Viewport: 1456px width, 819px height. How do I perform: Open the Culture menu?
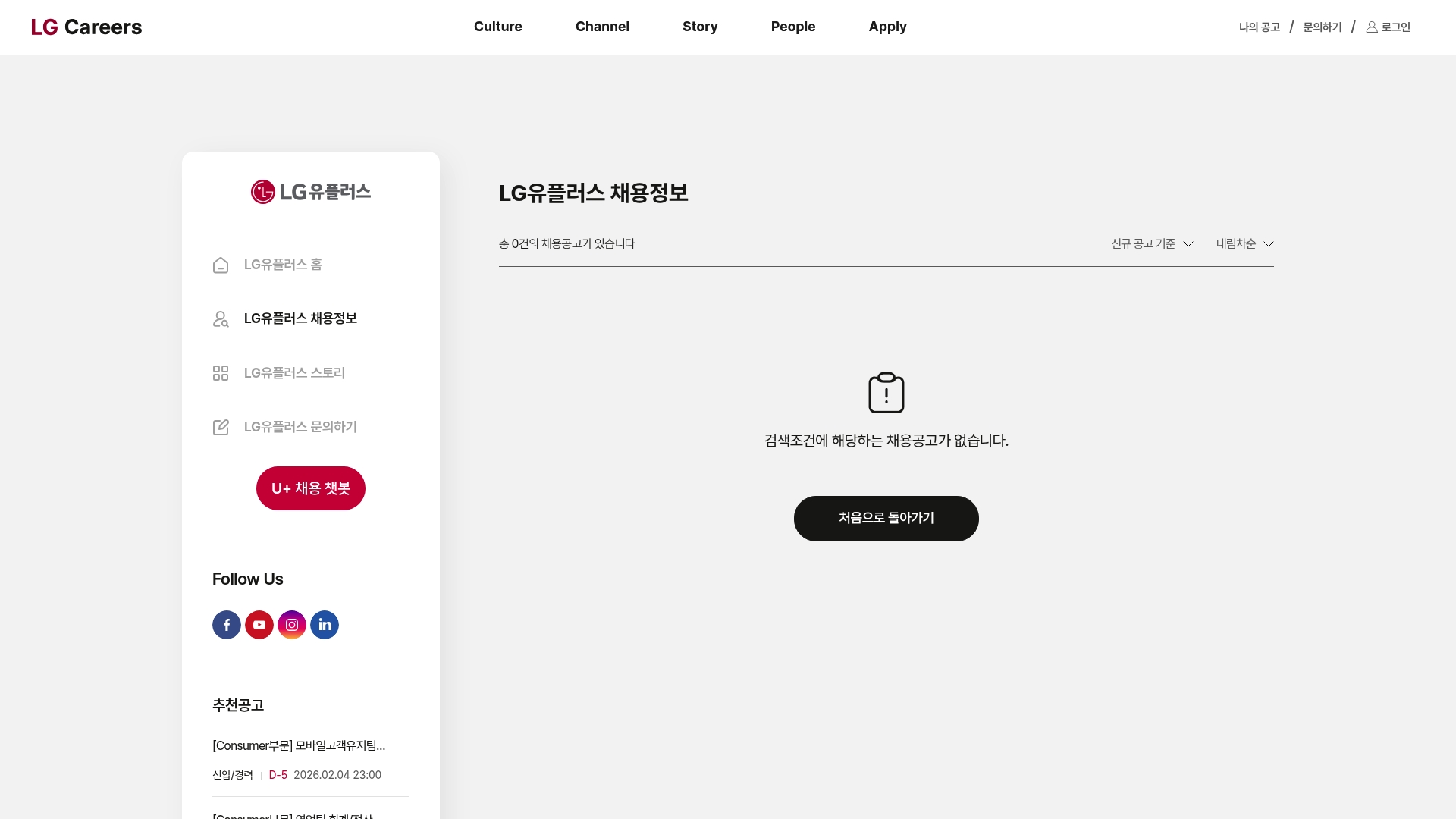497,27
